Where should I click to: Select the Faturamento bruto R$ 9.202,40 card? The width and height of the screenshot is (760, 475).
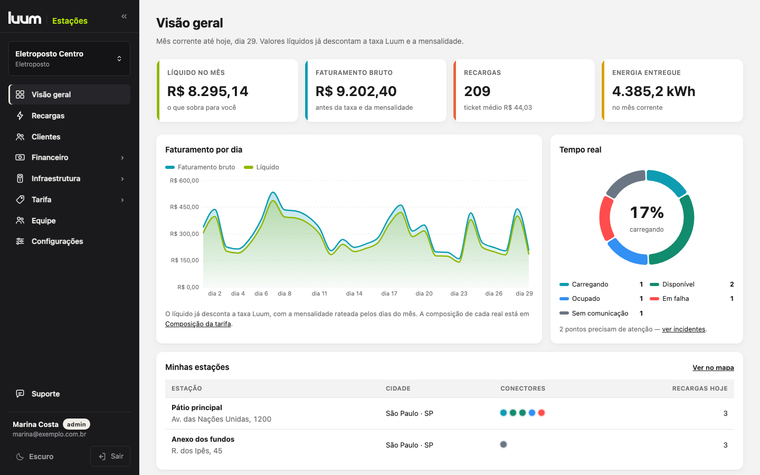[376, 91]
